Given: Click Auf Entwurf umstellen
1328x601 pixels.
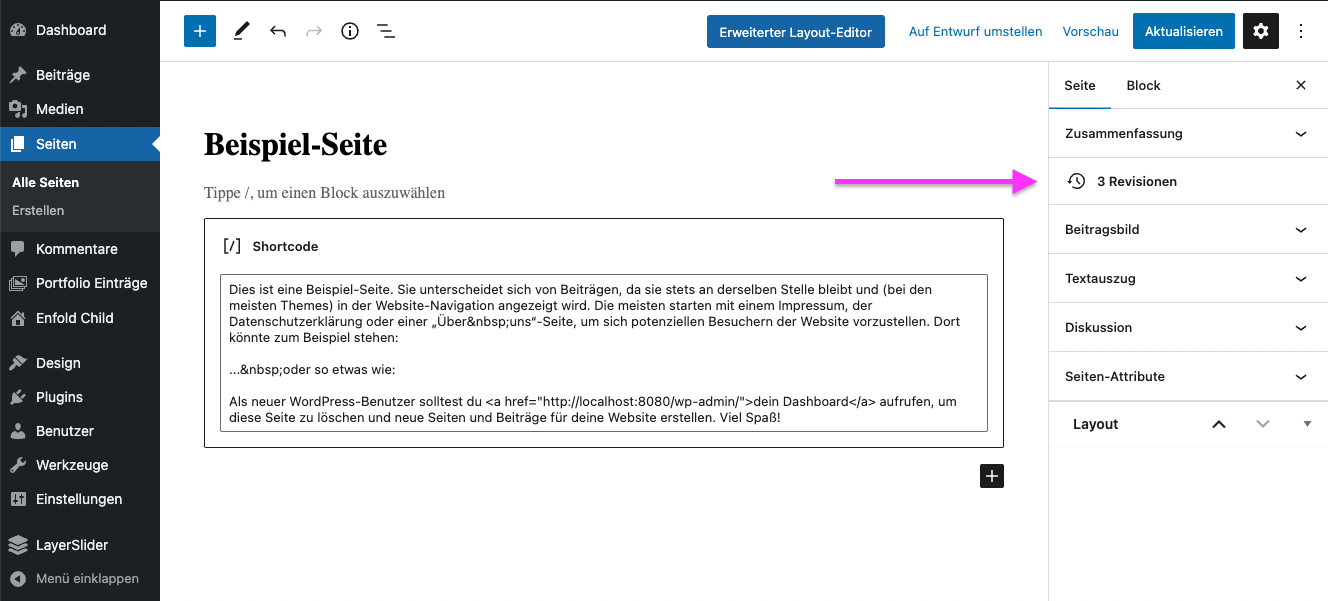Looking at the screenshot, I should point(975,31).
